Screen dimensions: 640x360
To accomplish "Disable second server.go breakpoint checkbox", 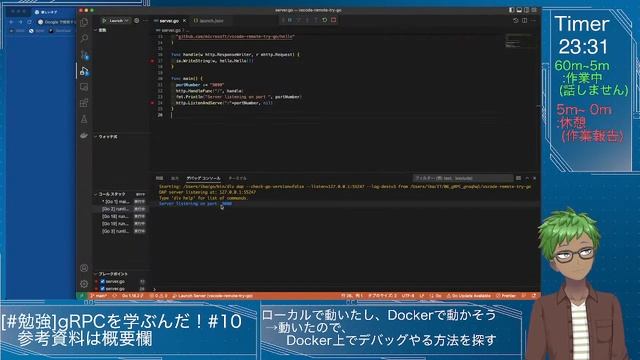I will click(x=102, y=289).
